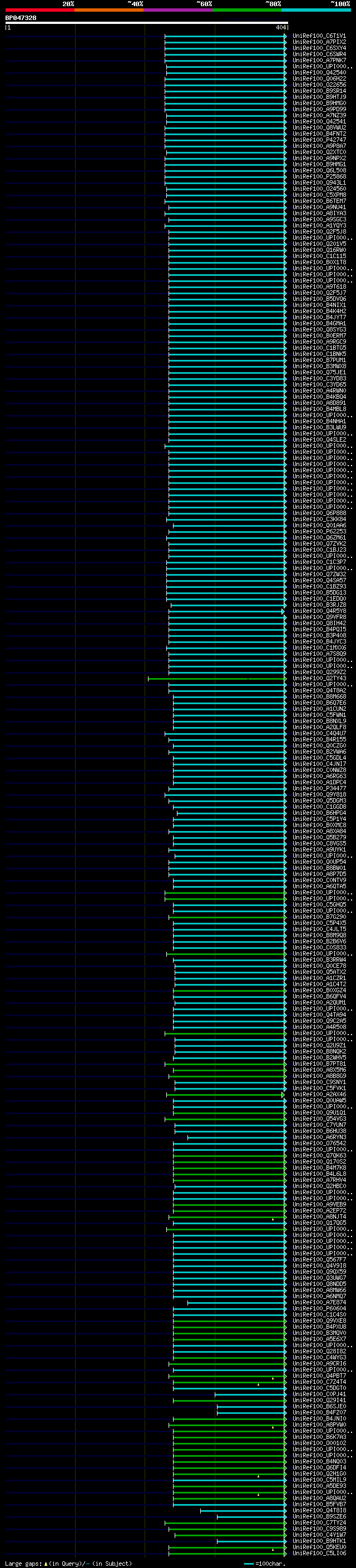Click the purple ~60% identity legend segment
This screenshot has height=1568, width=356.
(x=179, y=10)
